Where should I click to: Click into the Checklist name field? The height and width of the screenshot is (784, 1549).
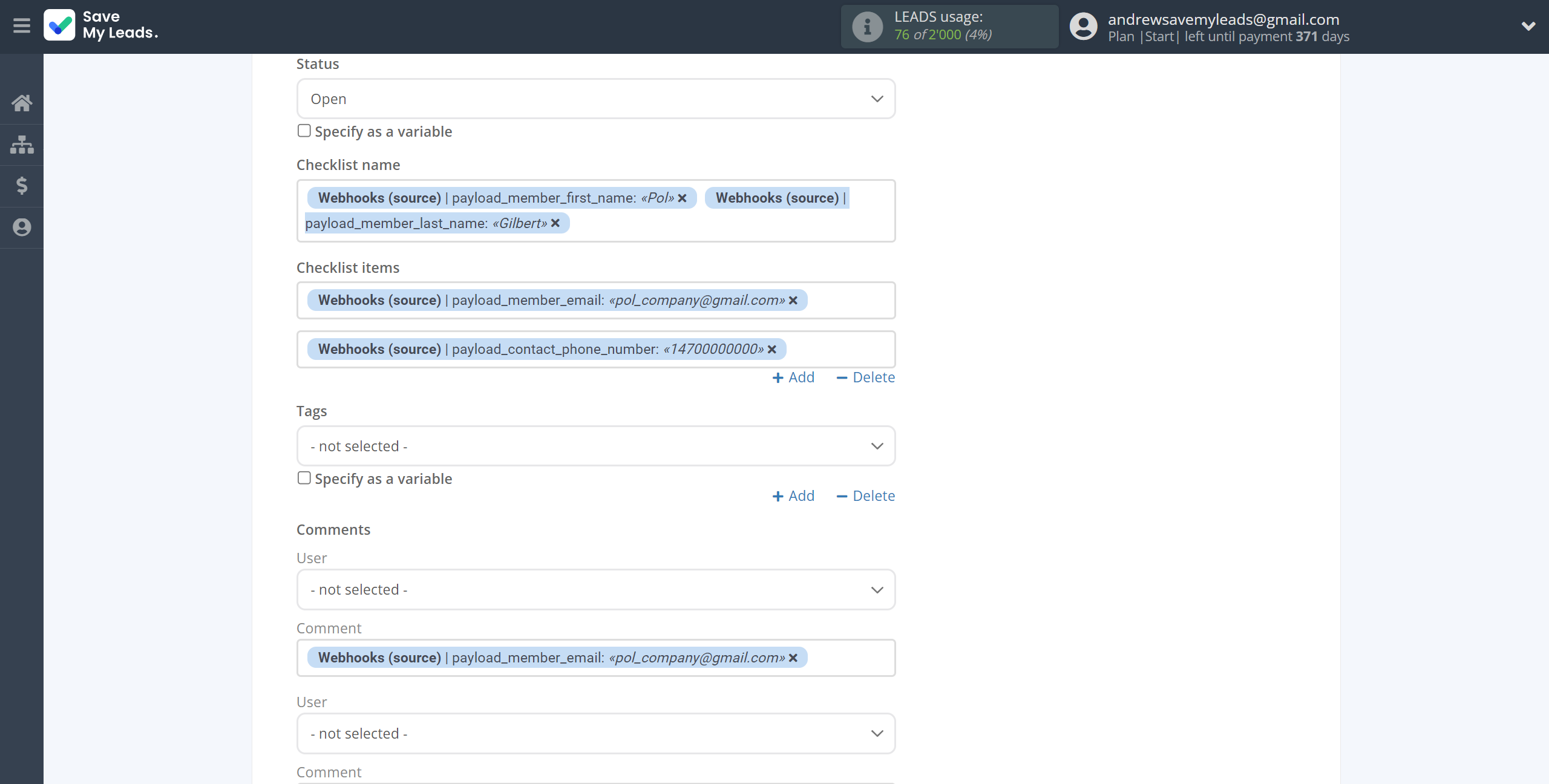point(596,211)
